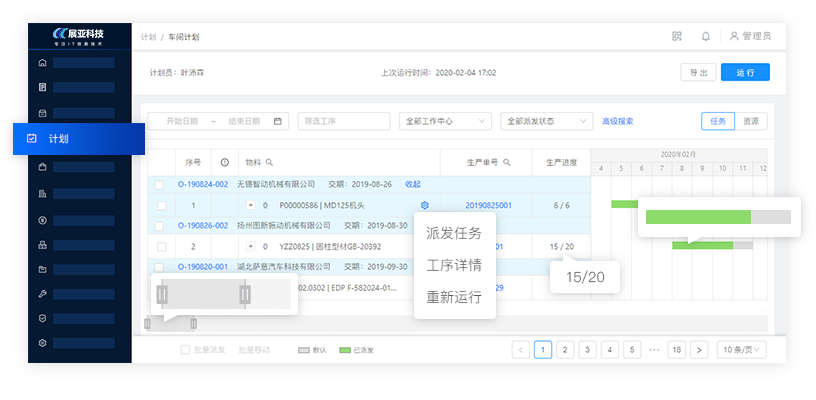
Task: Click the QR code icon in header
Action: (677, 36)
